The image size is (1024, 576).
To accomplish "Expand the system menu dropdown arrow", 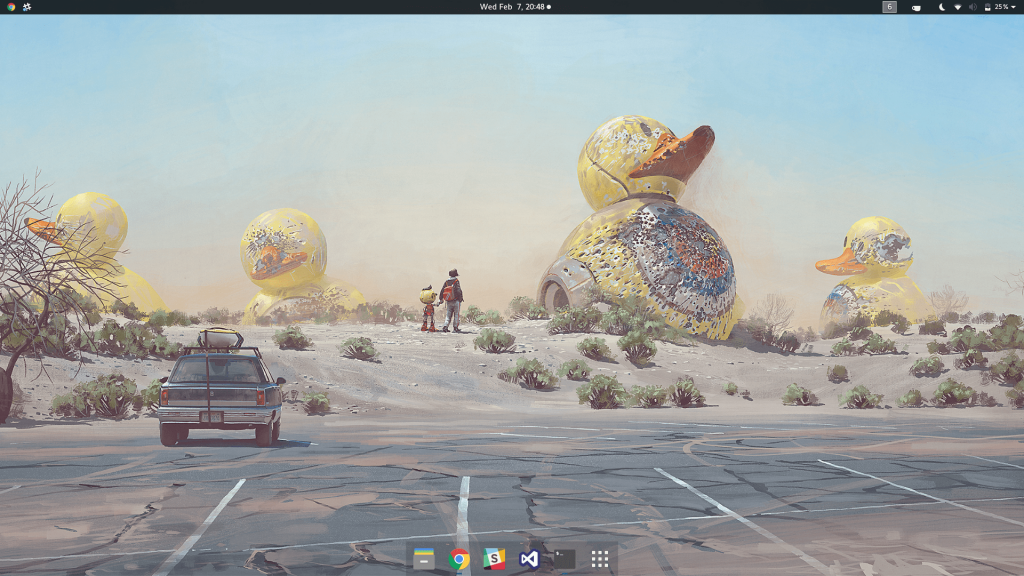I will 1014,7.
